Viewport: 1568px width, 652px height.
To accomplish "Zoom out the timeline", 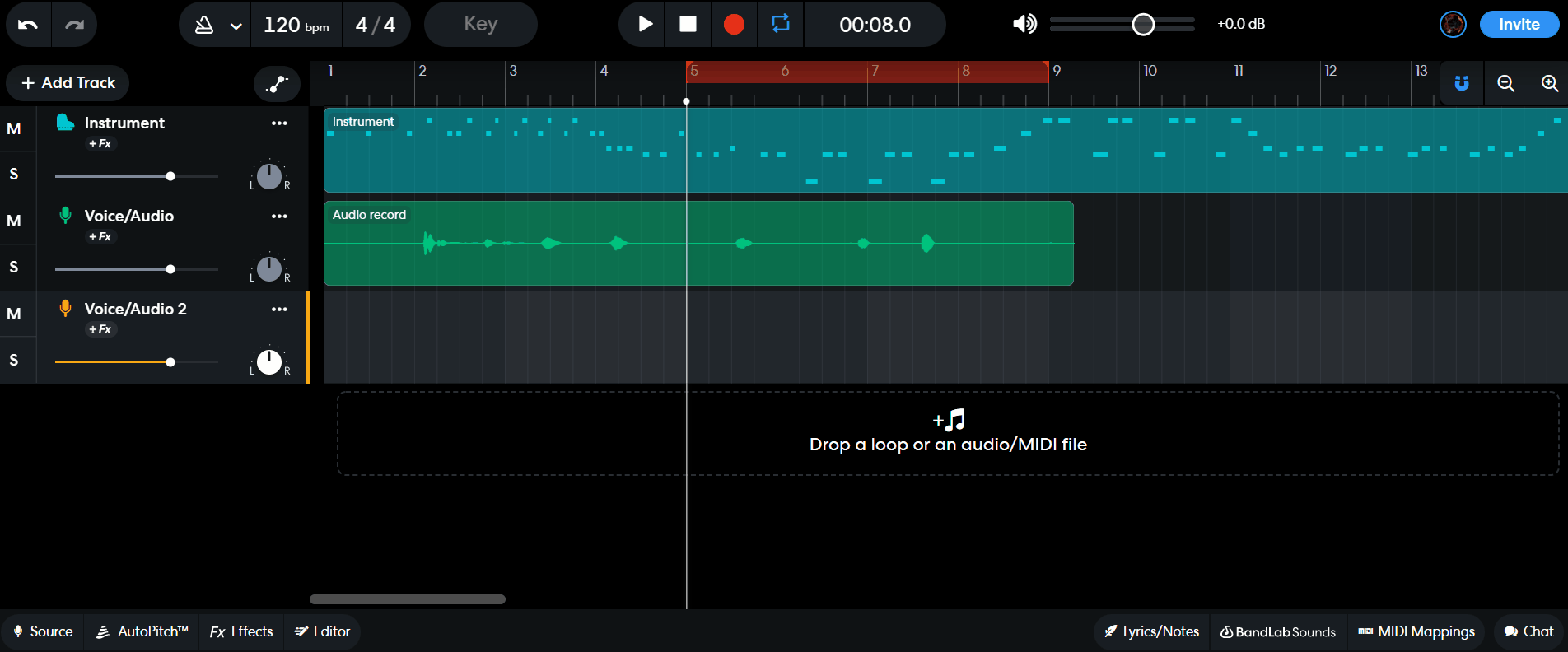I will coord(1505,83).
